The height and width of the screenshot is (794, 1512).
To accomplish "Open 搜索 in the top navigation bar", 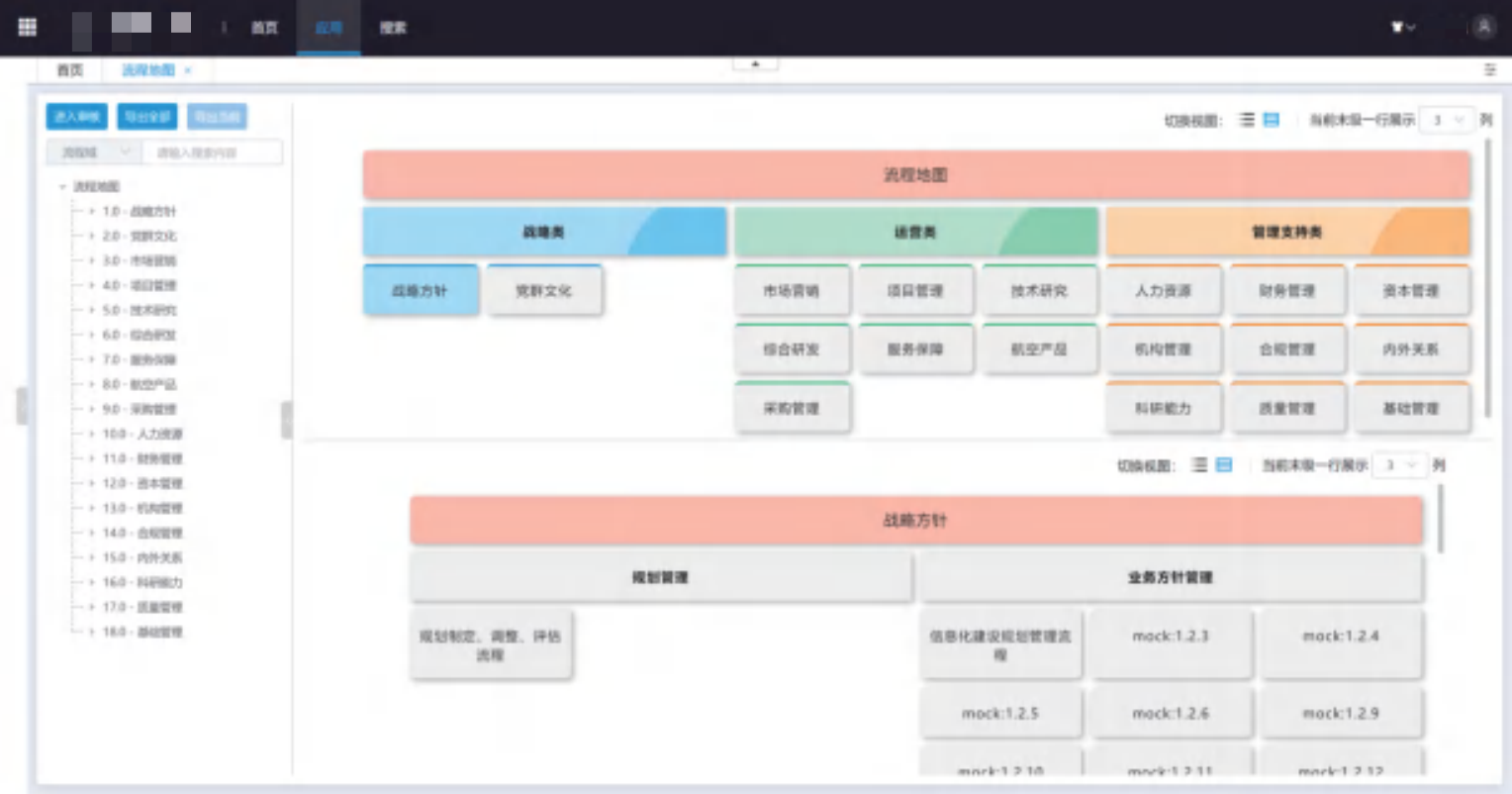I will pos(393,28).
